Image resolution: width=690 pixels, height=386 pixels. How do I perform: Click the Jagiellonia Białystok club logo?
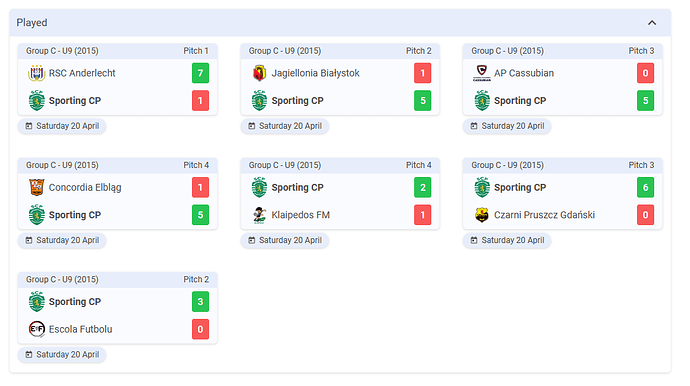pyautogui.click(x=259, y=73)
